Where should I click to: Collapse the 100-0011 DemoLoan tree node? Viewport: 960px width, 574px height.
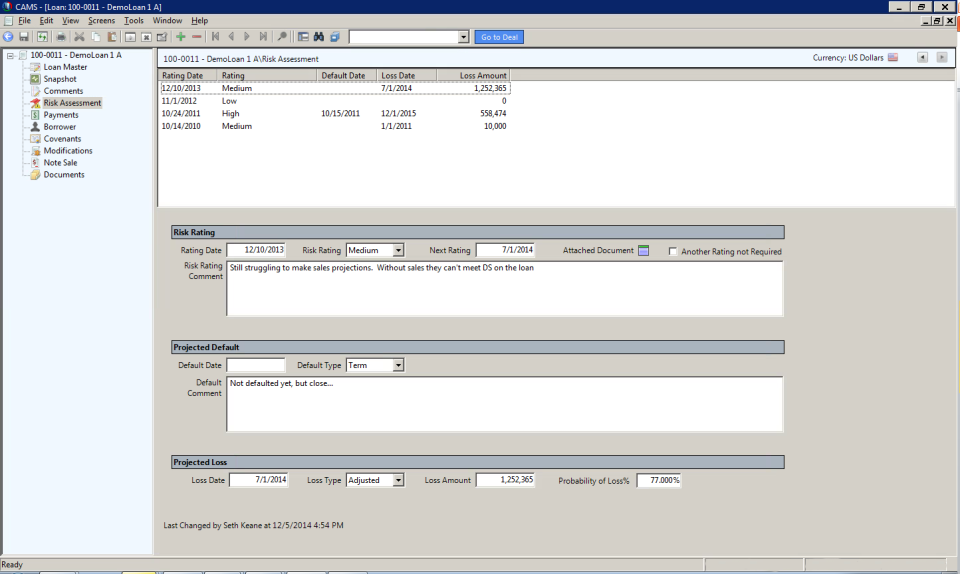[10, 55]
